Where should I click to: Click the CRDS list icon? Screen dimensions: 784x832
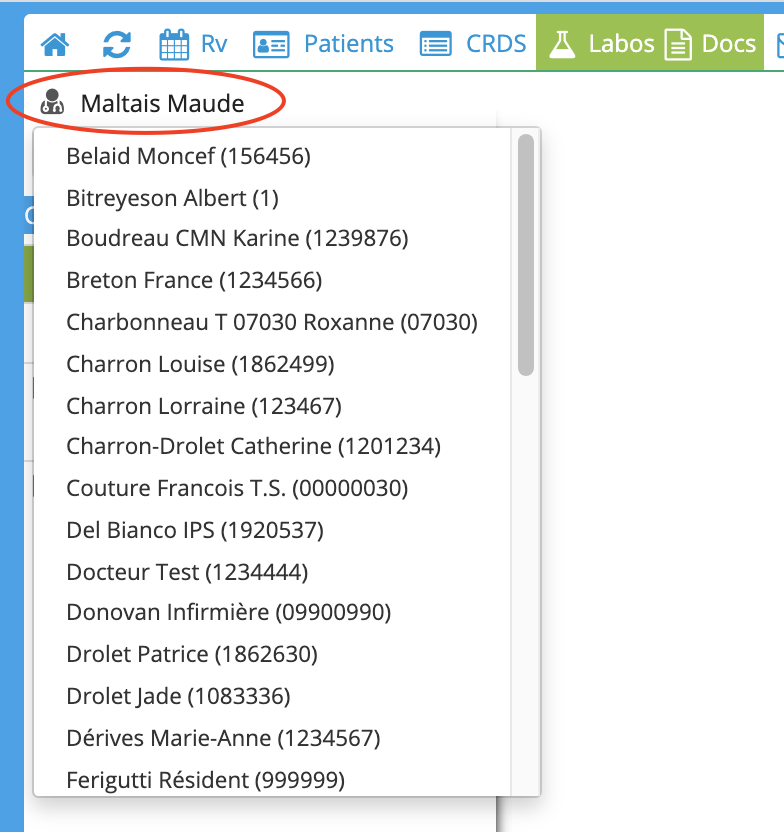pyautogui.click(x=435, y=44)
